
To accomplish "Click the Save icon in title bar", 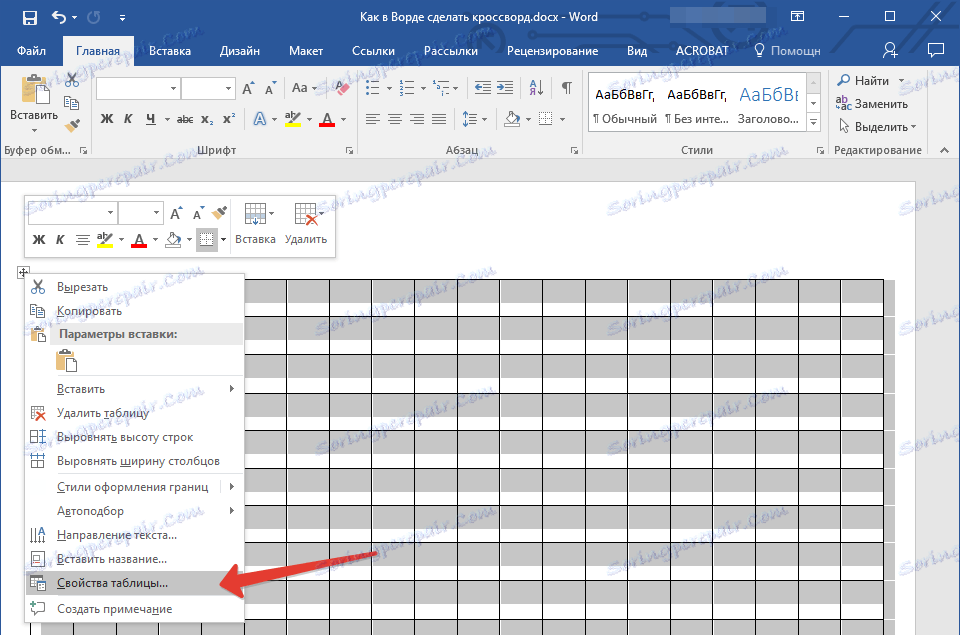I will coord(29,17).
